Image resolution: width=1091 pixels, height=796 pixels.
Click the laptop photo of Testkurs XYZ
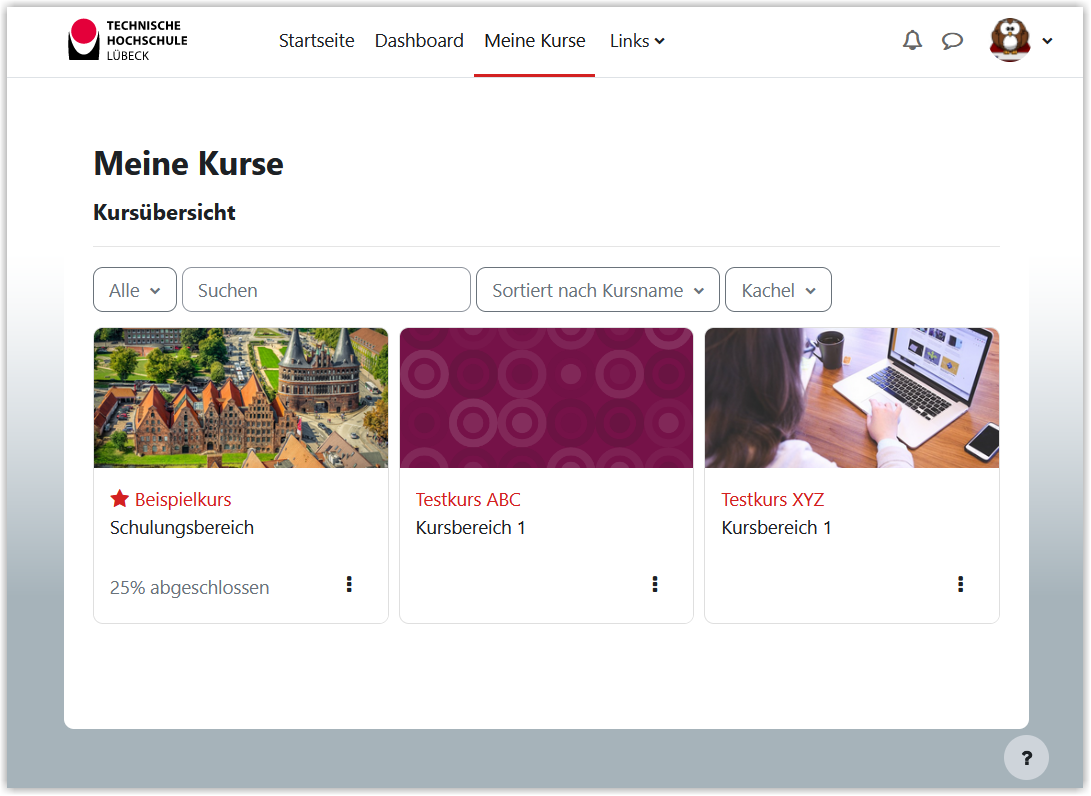[852, 398]
